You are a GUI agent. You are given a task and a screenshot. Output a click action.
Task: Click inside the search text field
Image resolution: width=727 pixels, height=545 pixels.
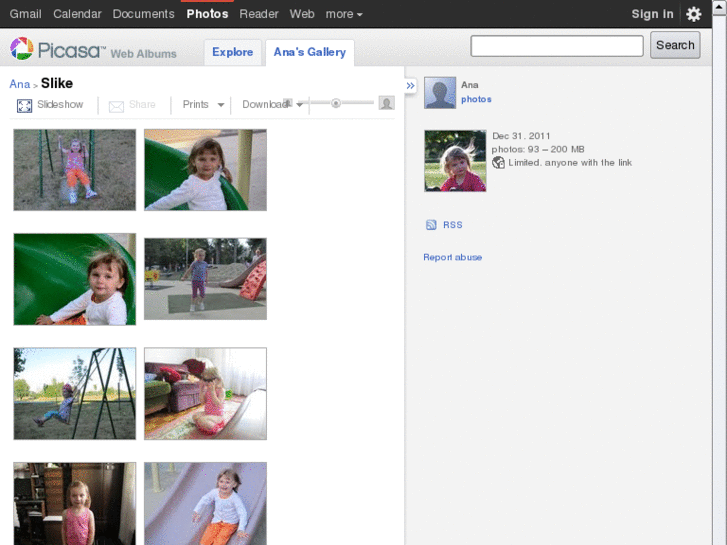557,46
